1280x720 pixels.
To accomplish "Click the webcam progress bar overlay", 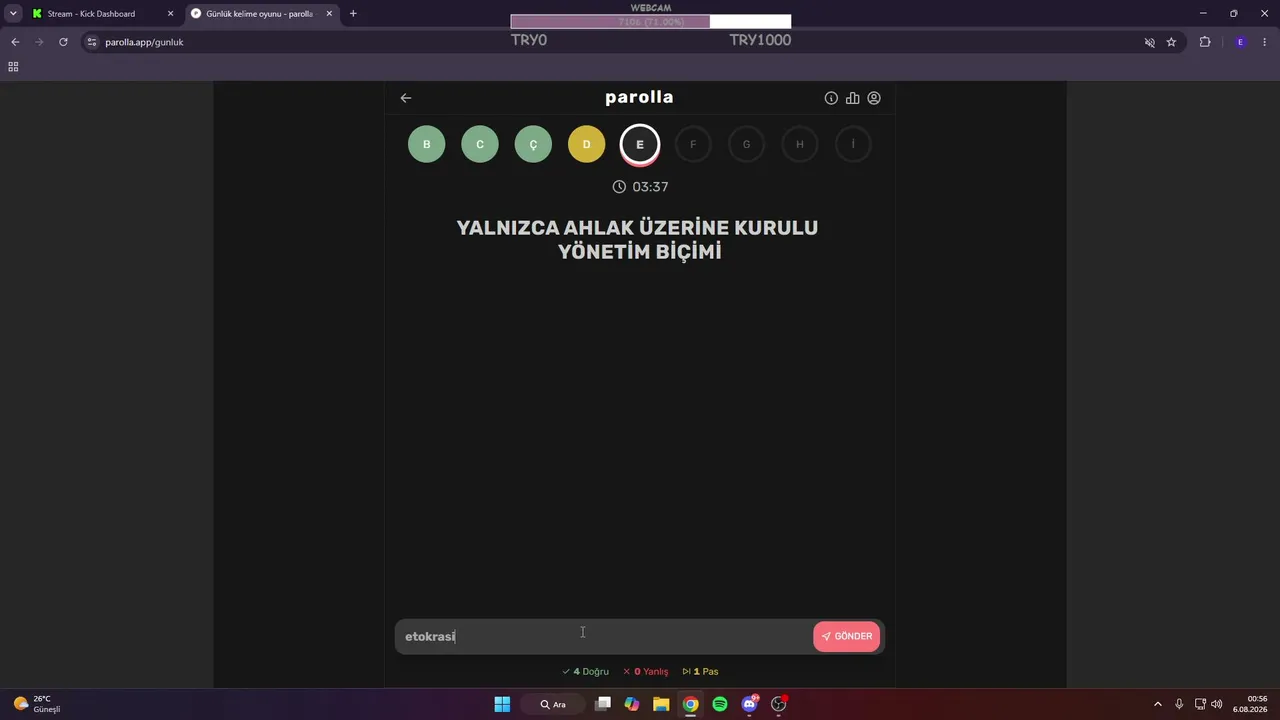I will (x=650, y=22).
